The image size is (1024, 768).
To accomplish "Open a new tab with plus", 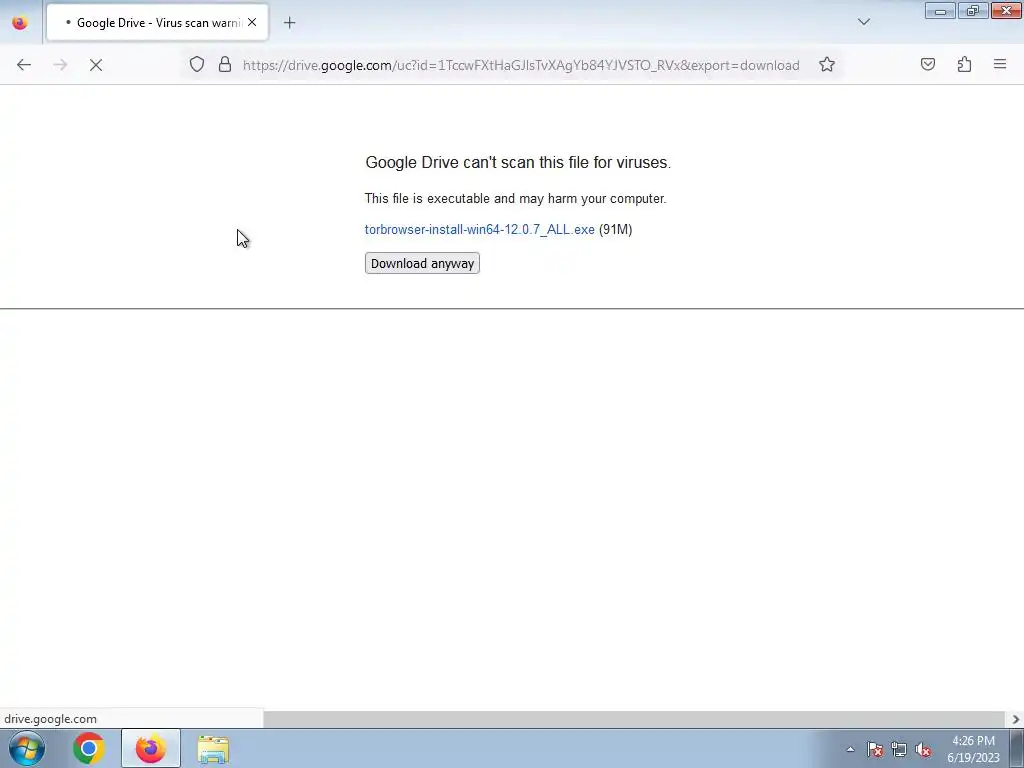I will (x=289, y=23).
